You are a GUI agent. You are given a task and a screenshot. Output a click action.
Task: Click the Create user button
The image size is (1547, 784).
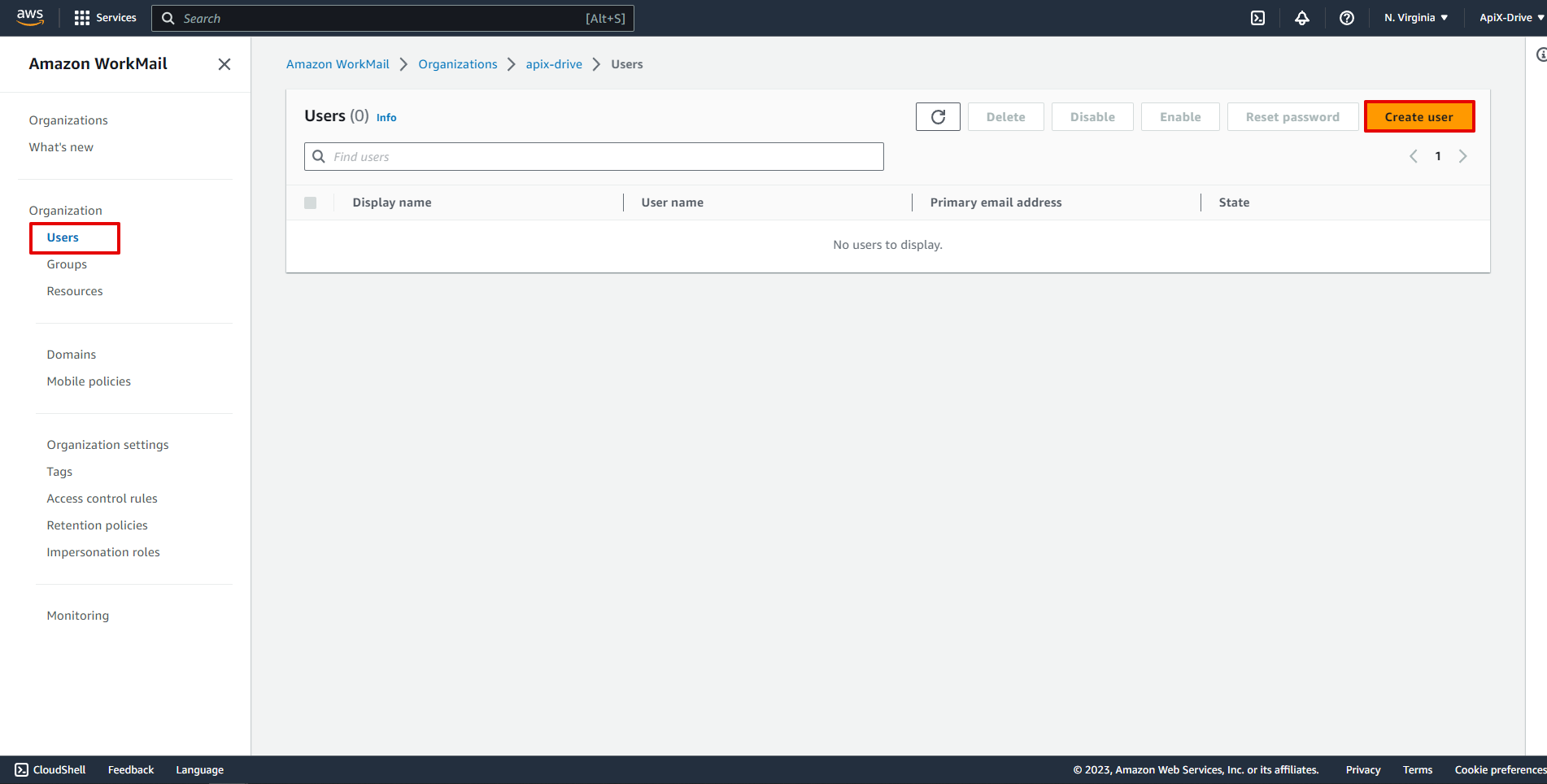[1418, 117]
